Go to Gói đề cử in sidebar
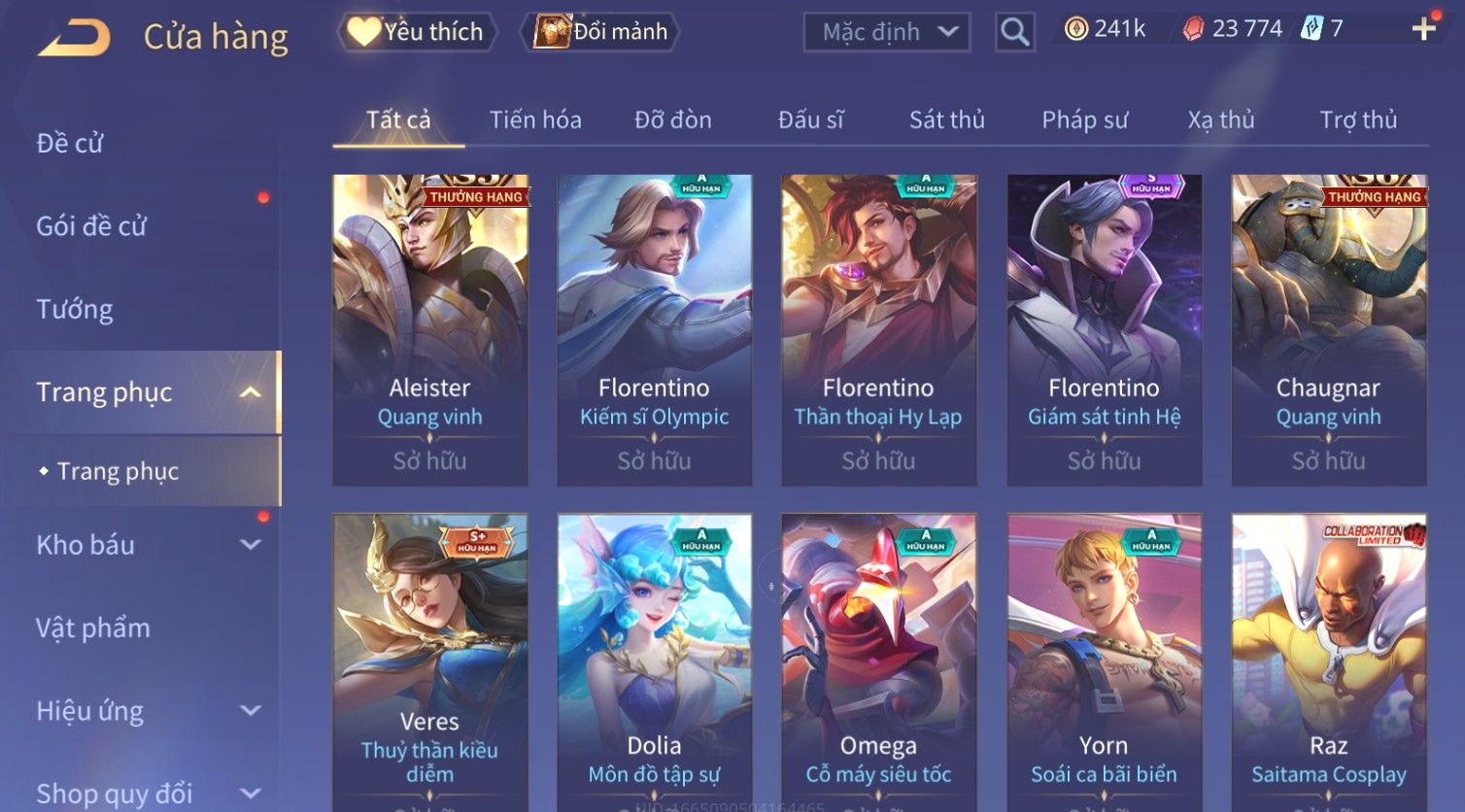Screen dimensions: 1465x812 coord(91,226)
